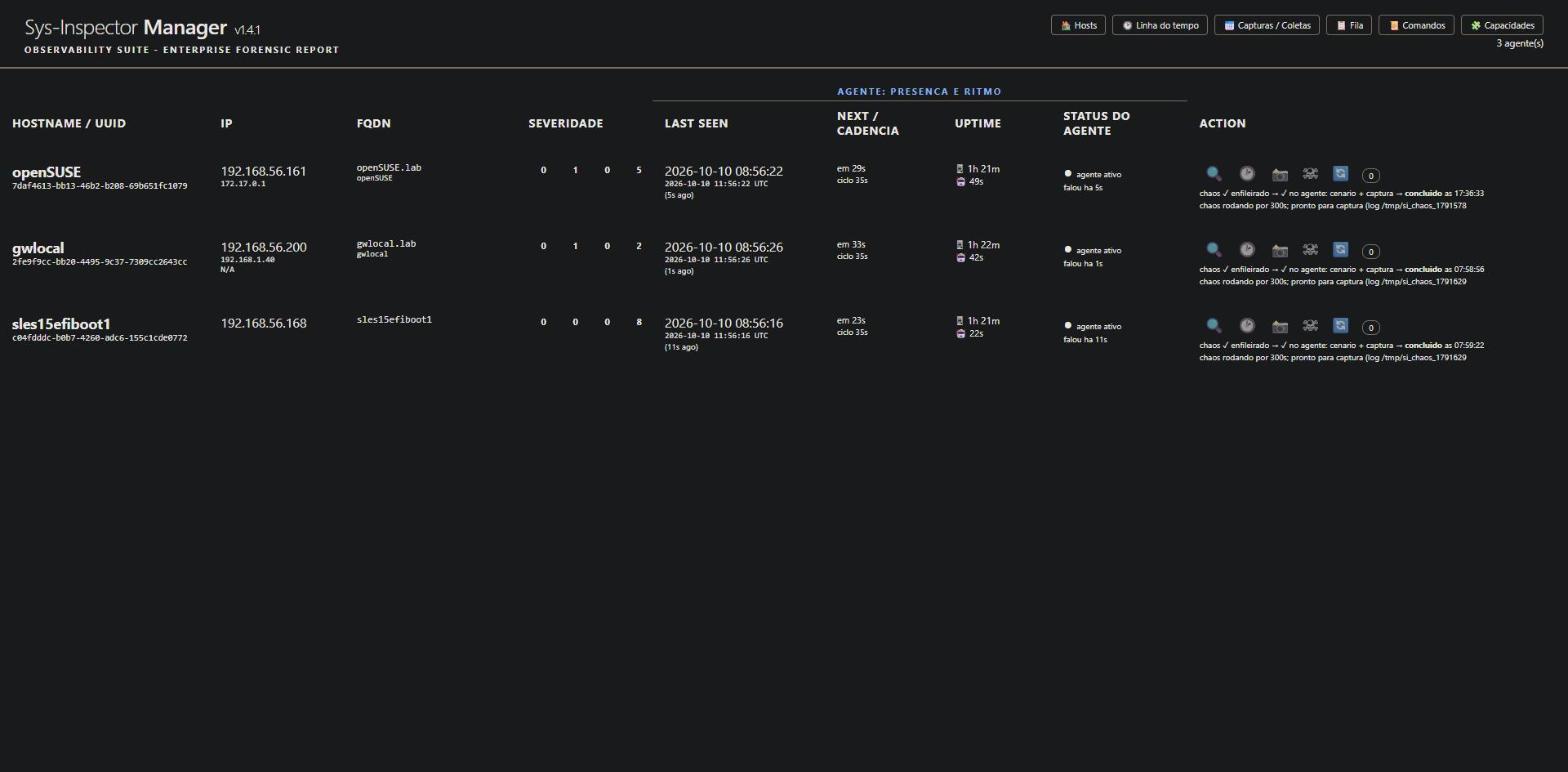The height and width of the screenshot is (772, 1568).
Task: Click the LAST SEEN column header
Action: [x=696, y=123]
